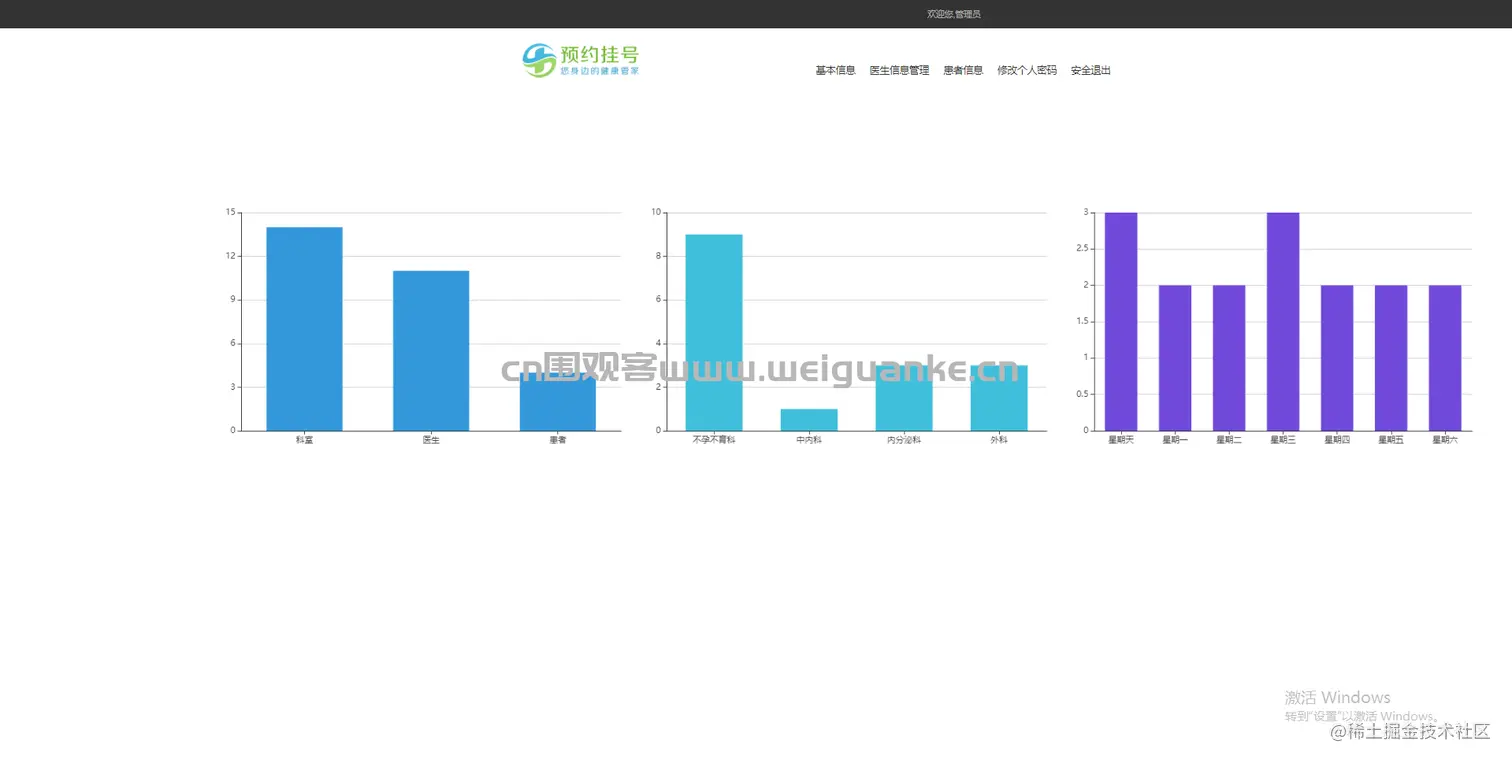The width and height of the screenshot is (1512, 763).
Task: Open the 患者信息 menu
Action: (x=963, y=70)
